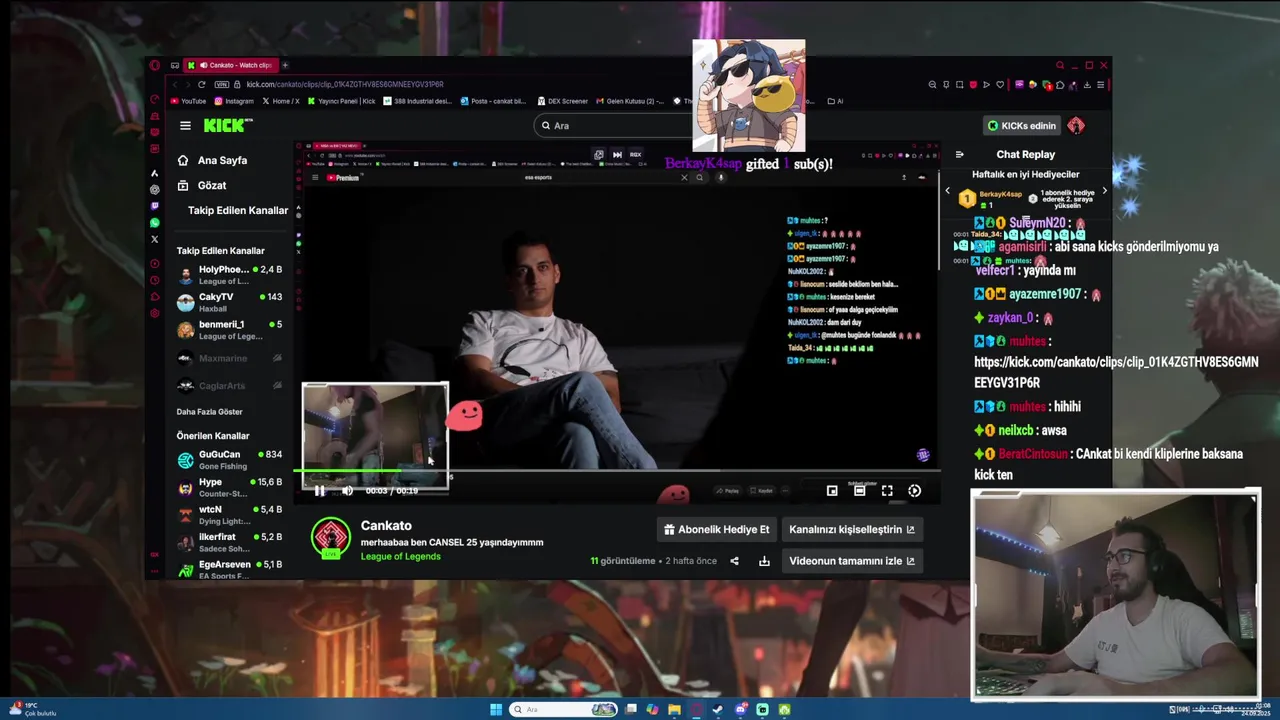1280x720 pixels.
Task: Toggle theater mode on player
Action: tap(859, 491)
